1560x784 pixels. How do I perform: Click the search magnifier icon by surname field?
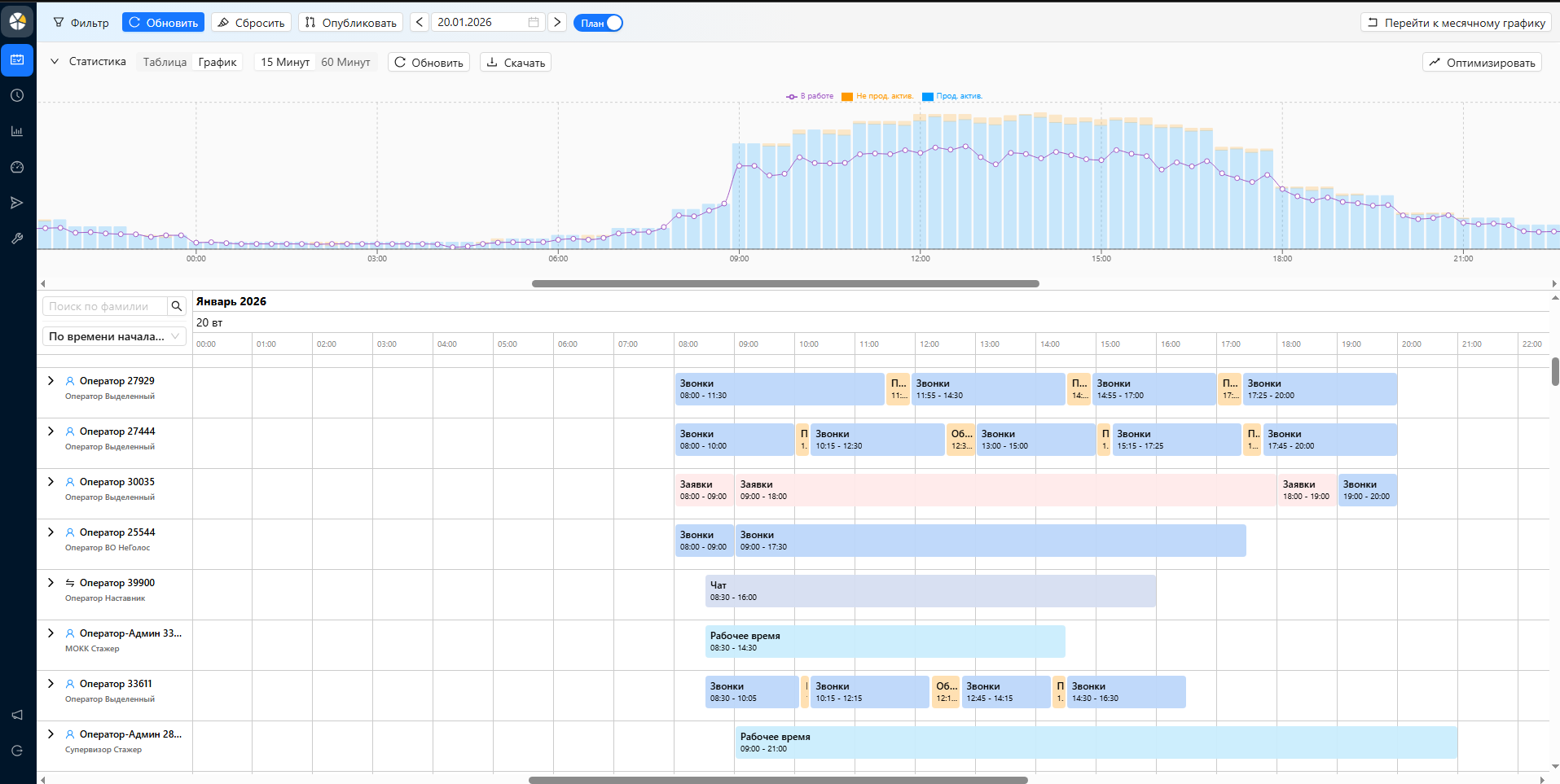click(x=177, y=307)
